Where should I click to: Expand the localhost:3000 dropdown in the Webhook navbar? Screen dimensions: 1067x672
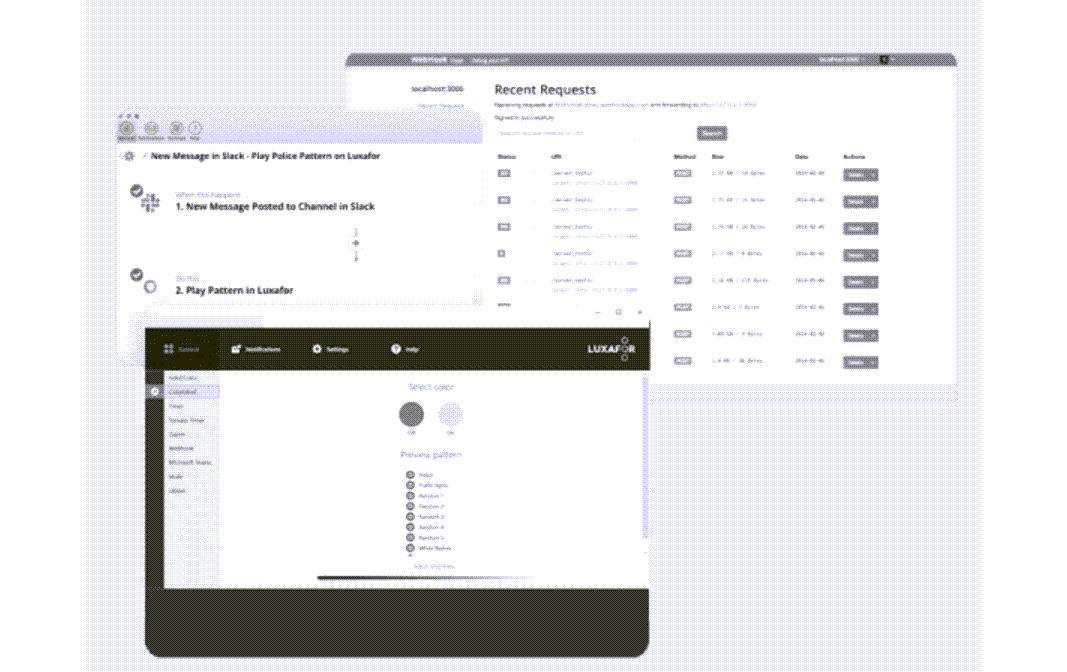[842, 60]
